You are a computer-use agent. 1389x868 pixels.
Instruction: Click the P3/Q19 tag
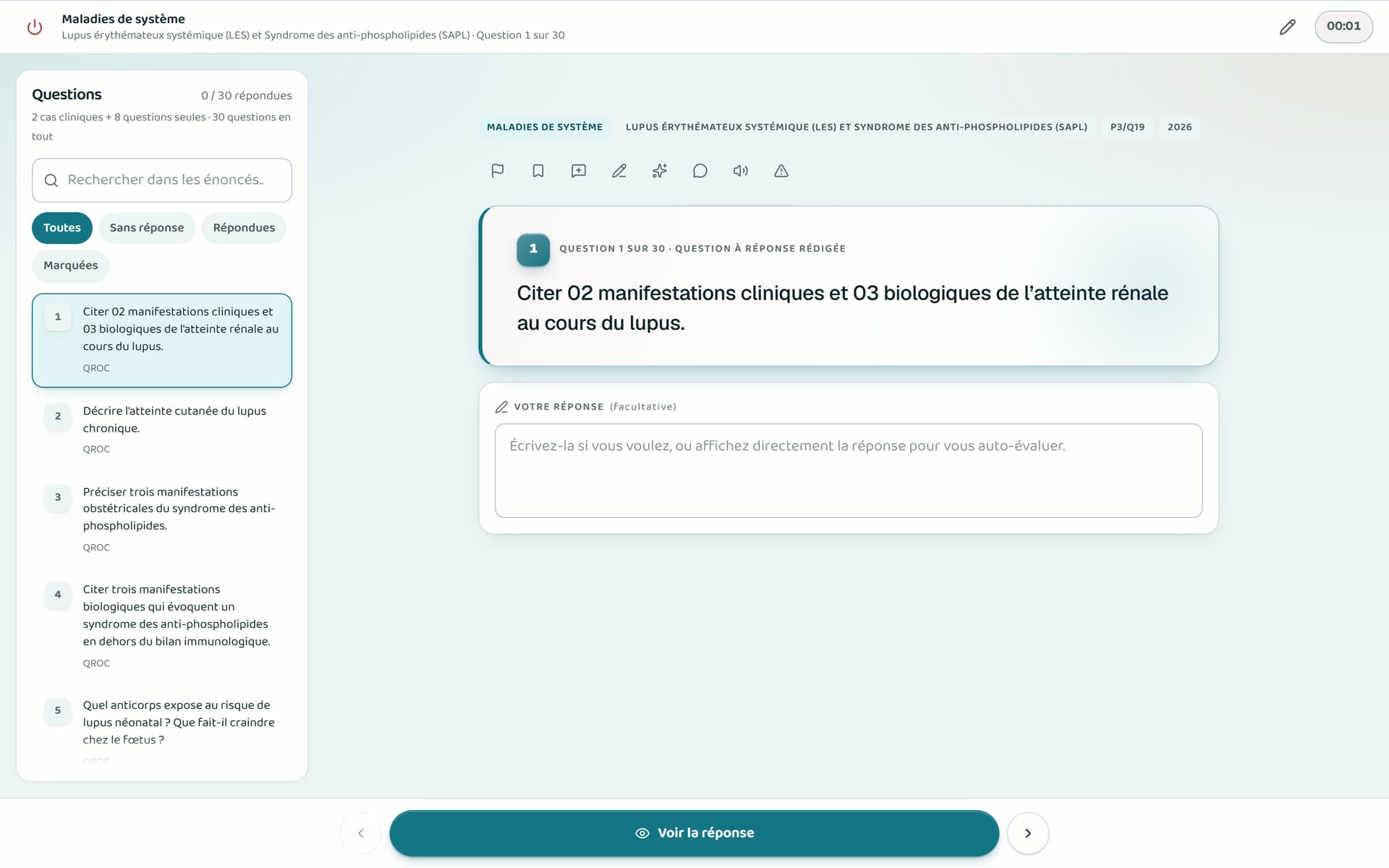[x=1128, y=127]
